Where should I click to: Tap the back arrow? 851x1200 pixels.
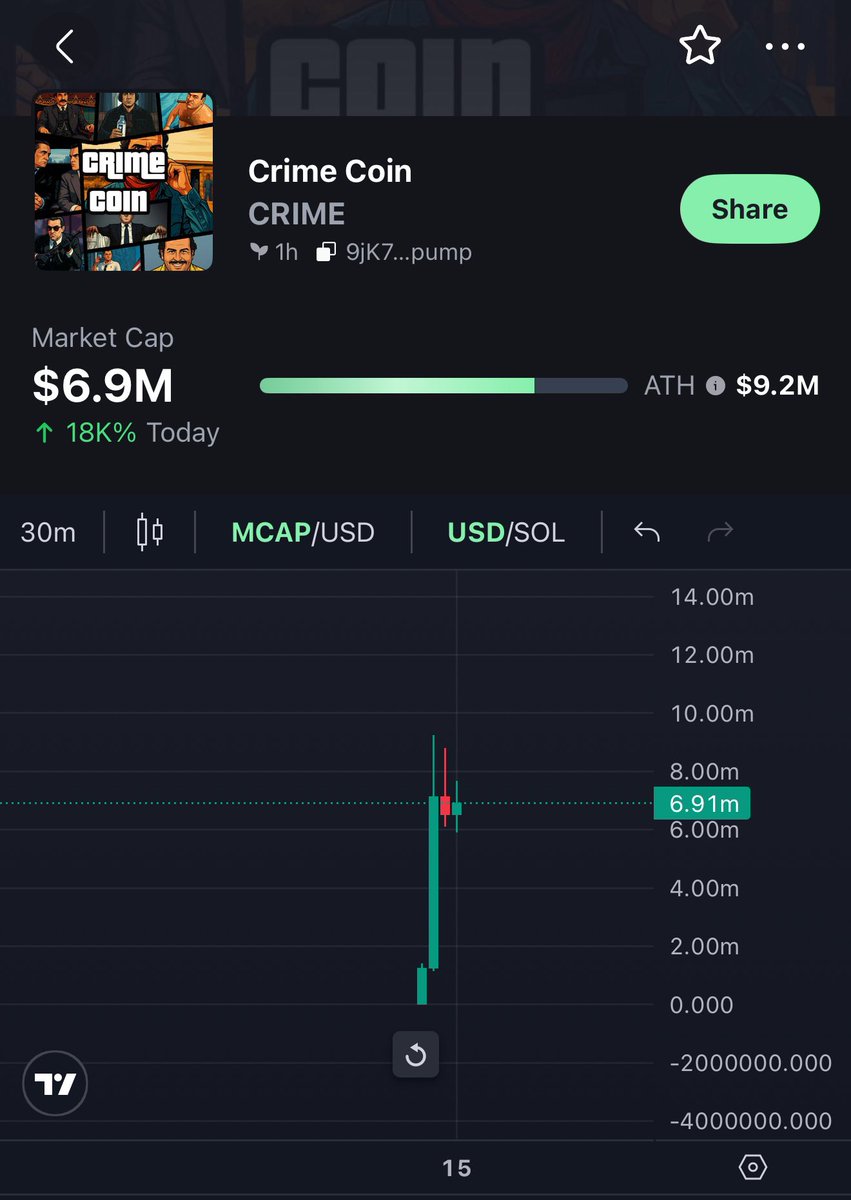click(65, 46)
